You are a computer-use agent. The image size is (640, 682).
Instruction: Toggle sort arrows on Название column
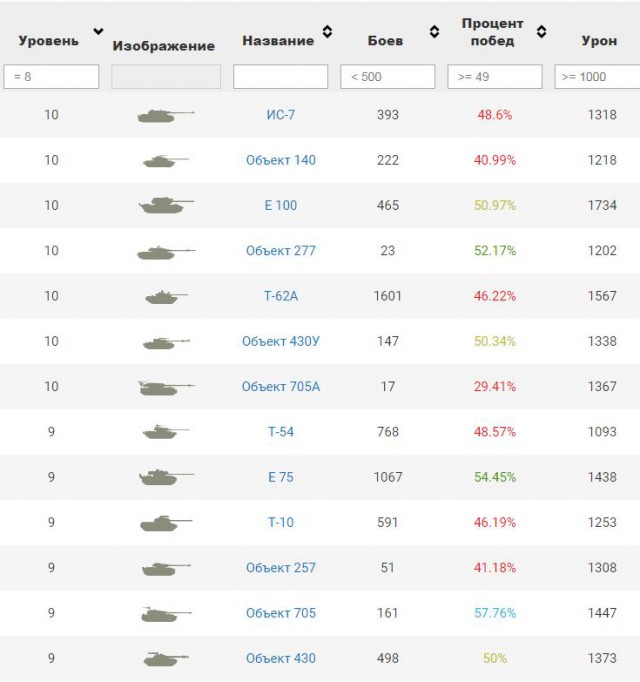click(x=327, y=31)
